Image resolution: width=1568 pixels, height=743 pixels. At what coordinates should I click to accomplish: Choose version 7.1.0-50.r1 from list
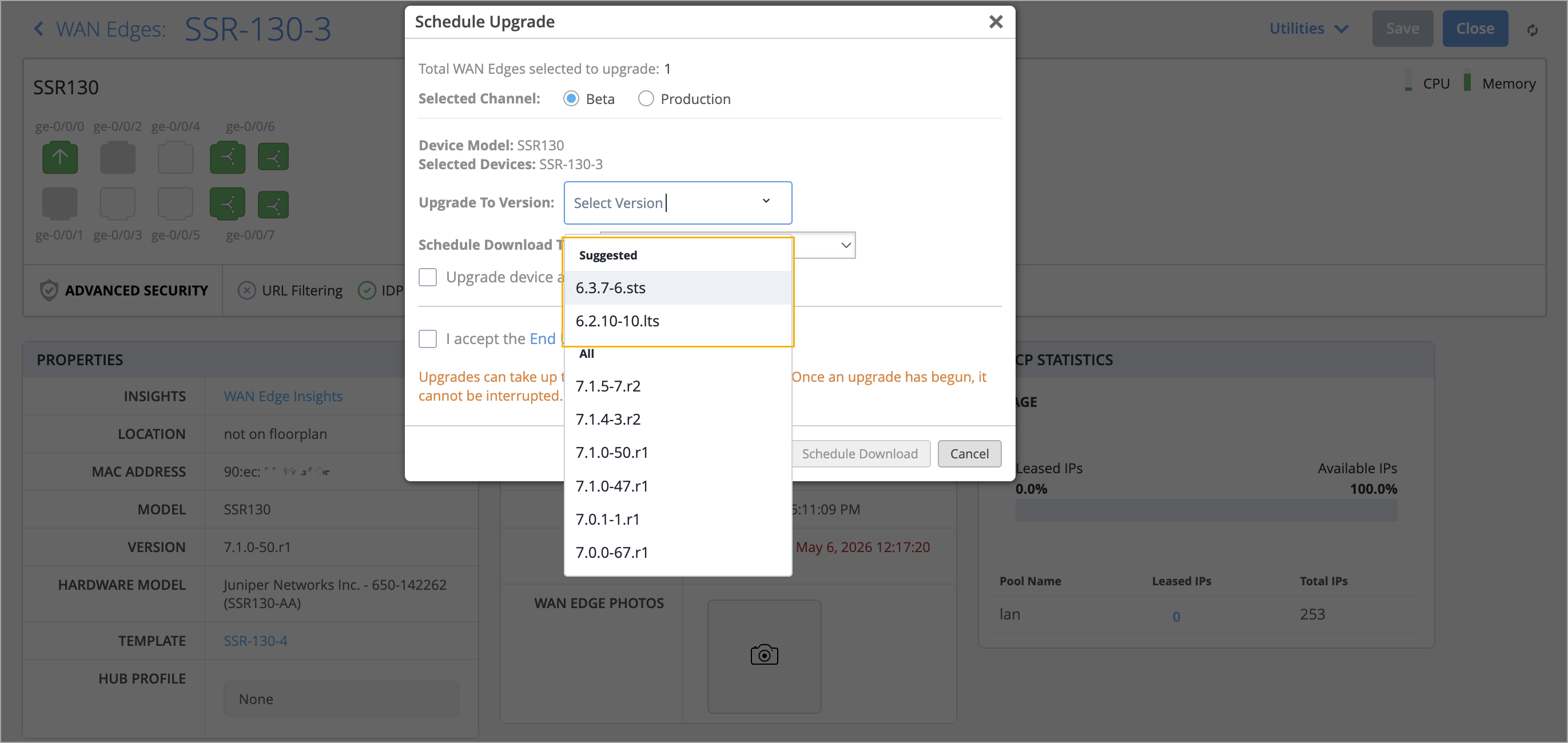pos(678,452)
